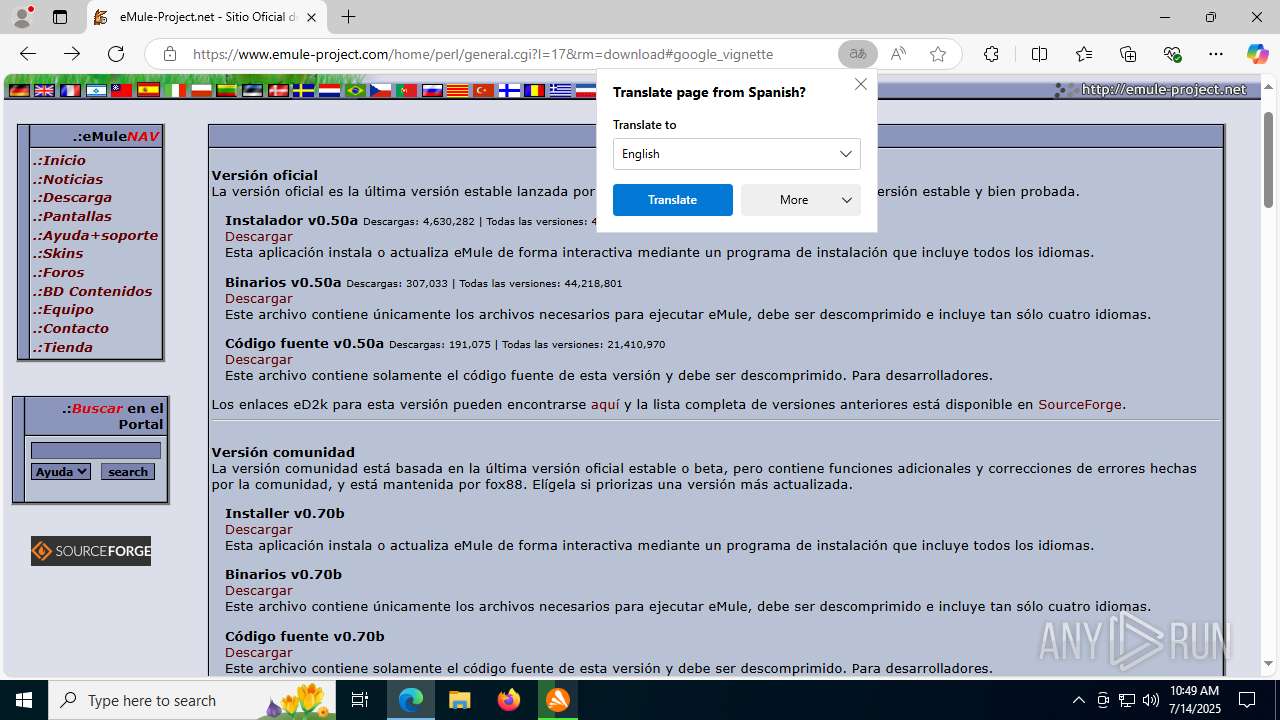This screenshot has height=720, width=1280.
Task: Open Collections panel
Action: 1128,54
